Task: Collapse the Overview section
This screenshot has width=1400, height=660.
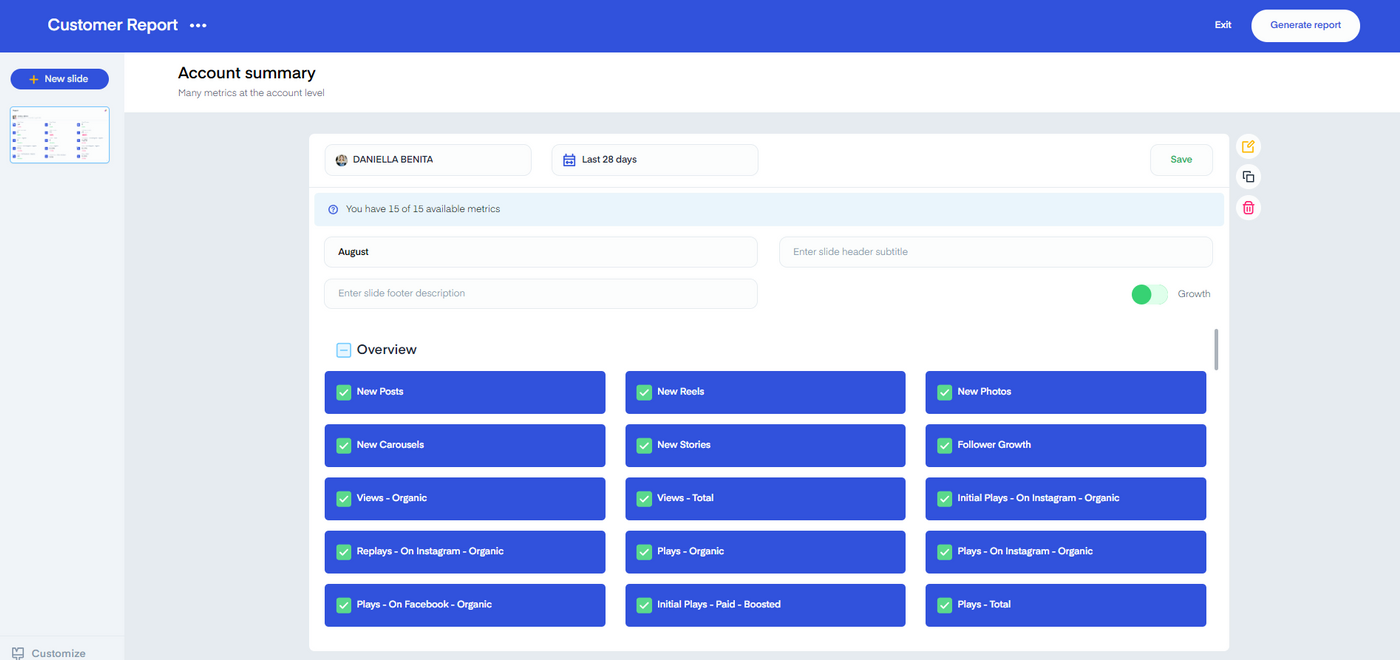Action: coord(344,350)
